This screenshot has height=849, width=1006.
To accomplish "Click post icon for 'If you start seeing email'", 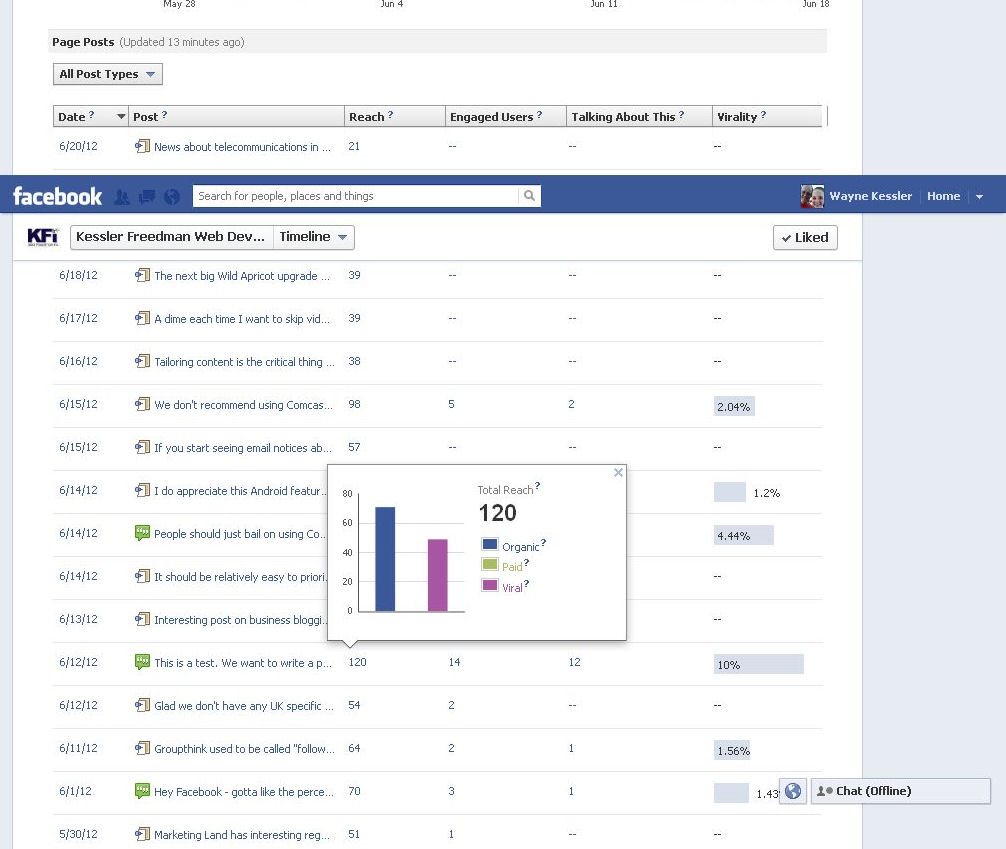I will 142,447.
